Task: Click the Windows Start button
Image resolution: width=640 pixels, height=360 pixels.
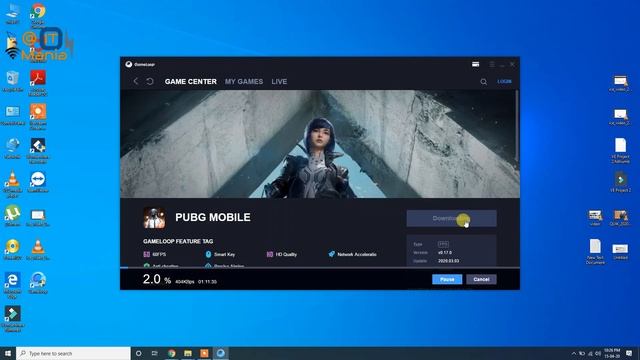Action: [8, 353]
